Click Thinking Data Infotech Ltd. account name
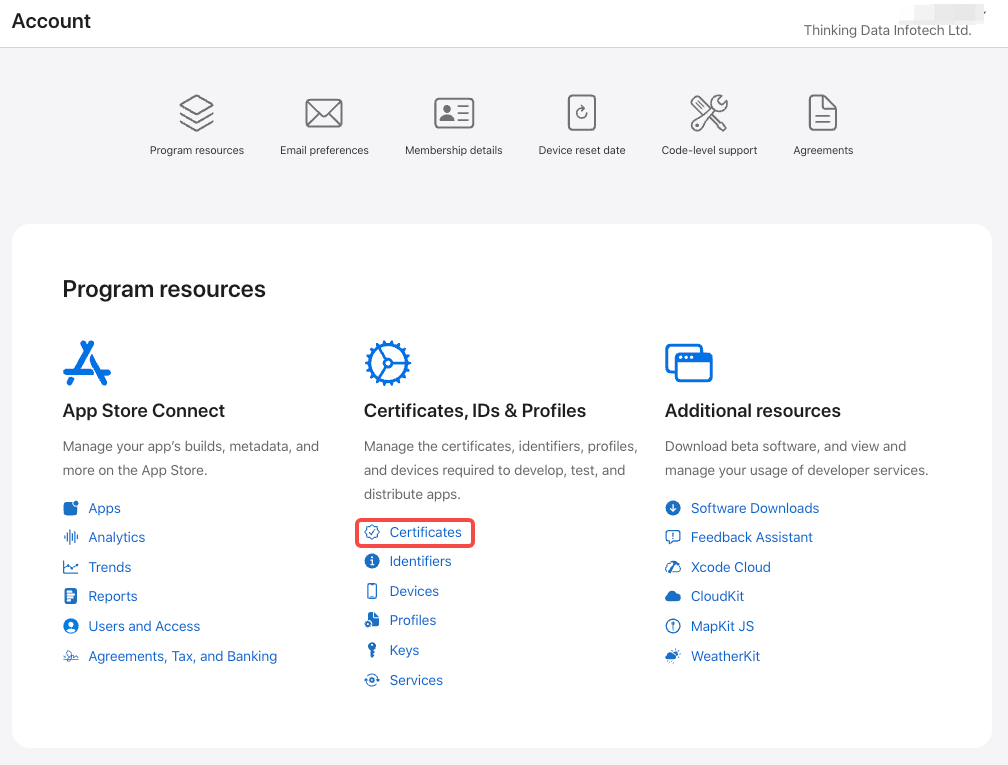The image size is (1008, 765). tap(887, 30)
